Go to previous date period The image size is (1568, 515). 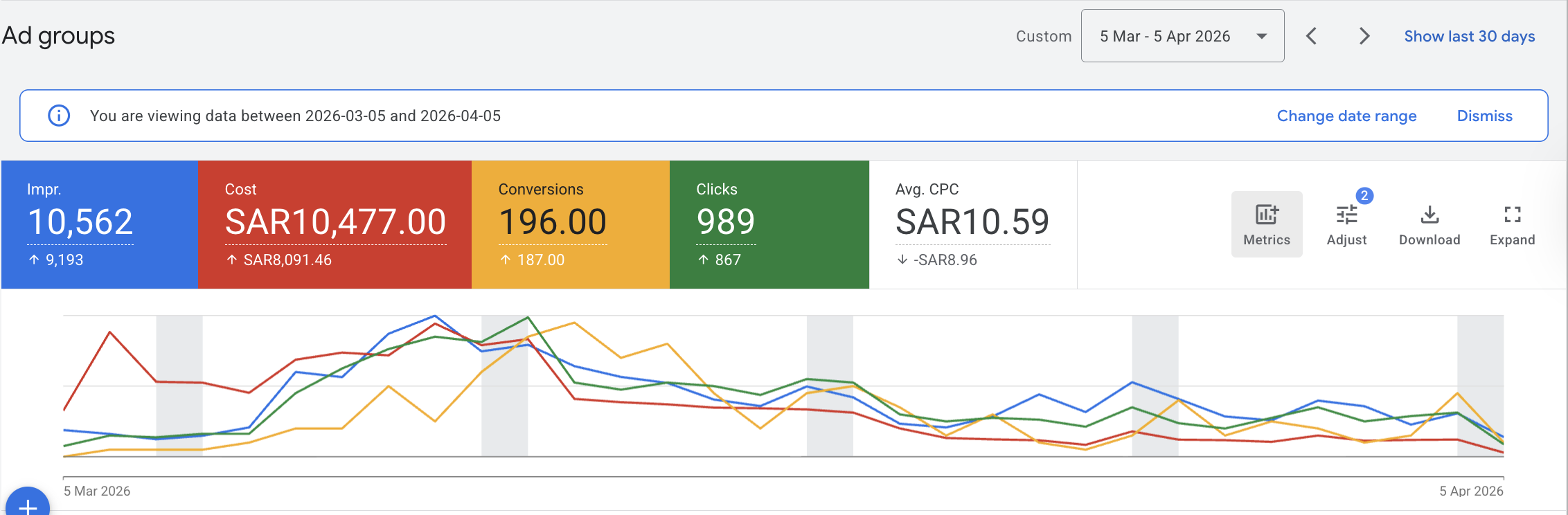point(1311,36)
